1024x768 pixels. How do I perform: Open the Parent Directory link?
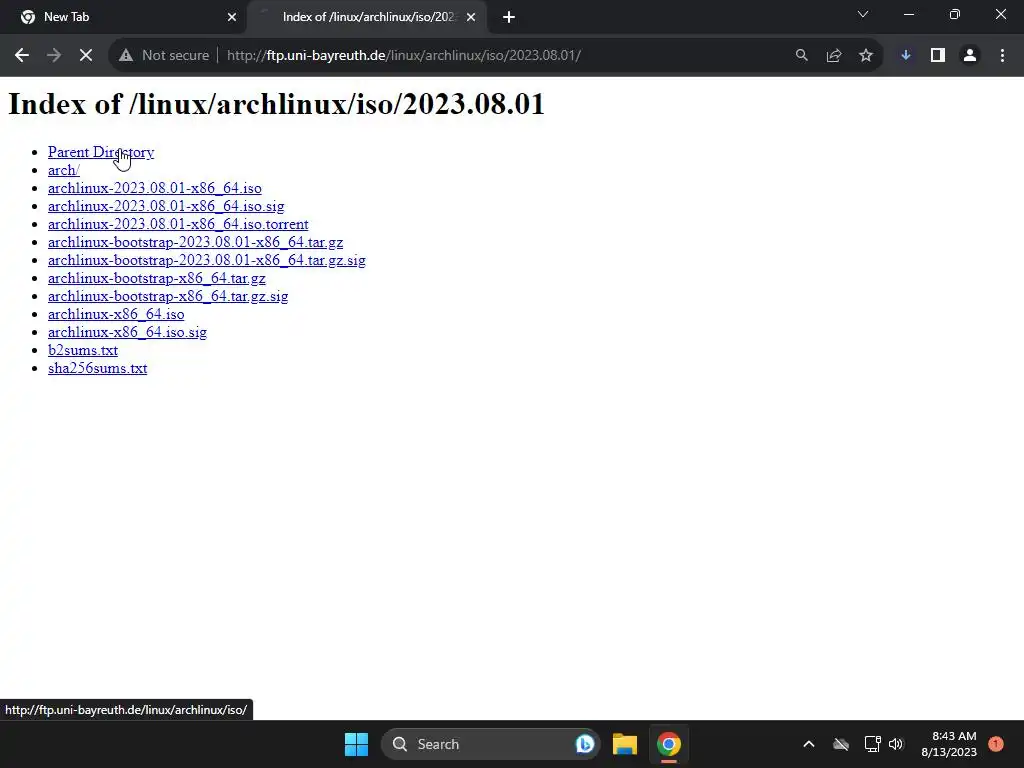[x=101, y=152]
